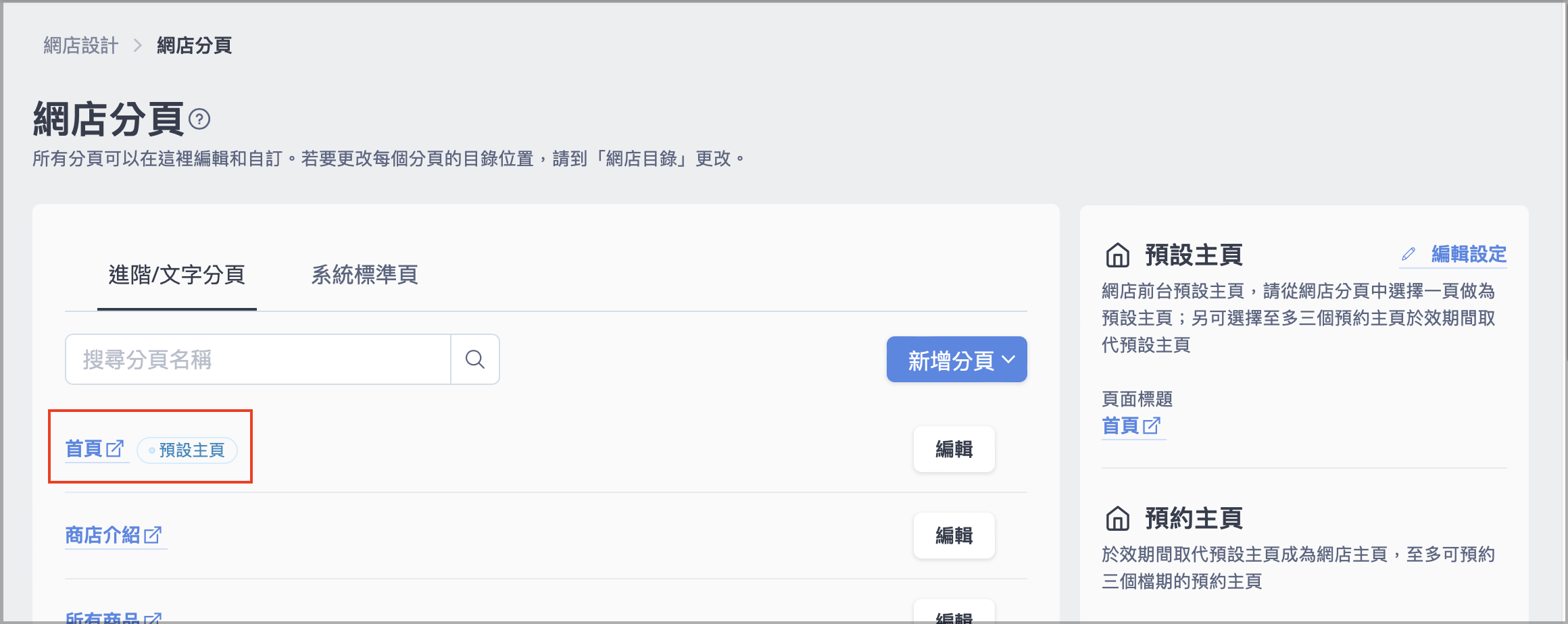
Task: Open external link icon next to 商店介紹
Action: (x=153, y=535)
